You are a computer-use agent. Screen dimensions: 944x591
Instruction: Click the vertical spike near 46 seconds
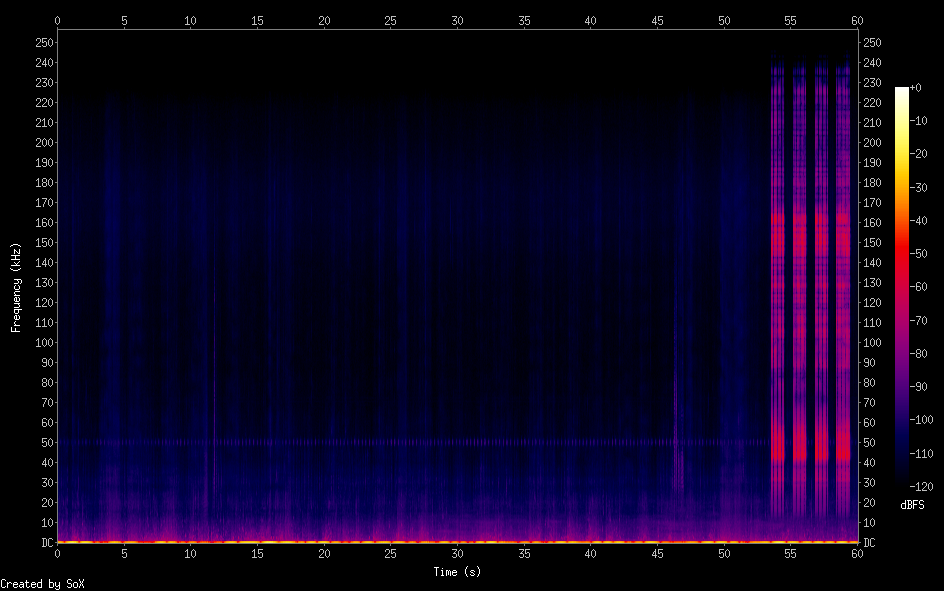676,420
